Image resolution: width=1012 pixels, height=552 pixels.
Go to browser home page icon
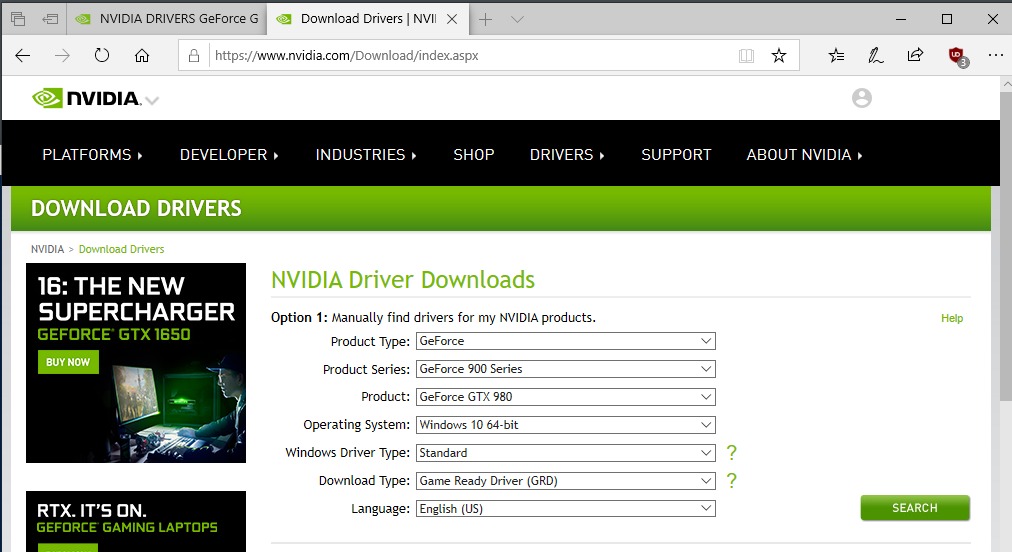click(x=142, y=56)
